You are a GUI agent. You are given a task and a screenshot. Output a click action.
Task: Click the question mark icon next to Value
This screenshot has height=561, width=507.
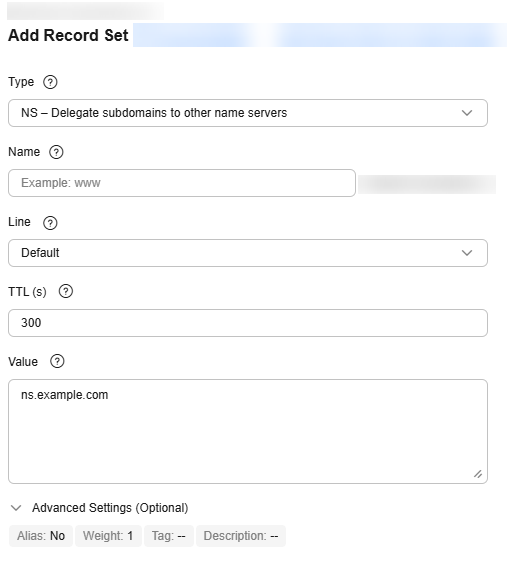[57, 361]
